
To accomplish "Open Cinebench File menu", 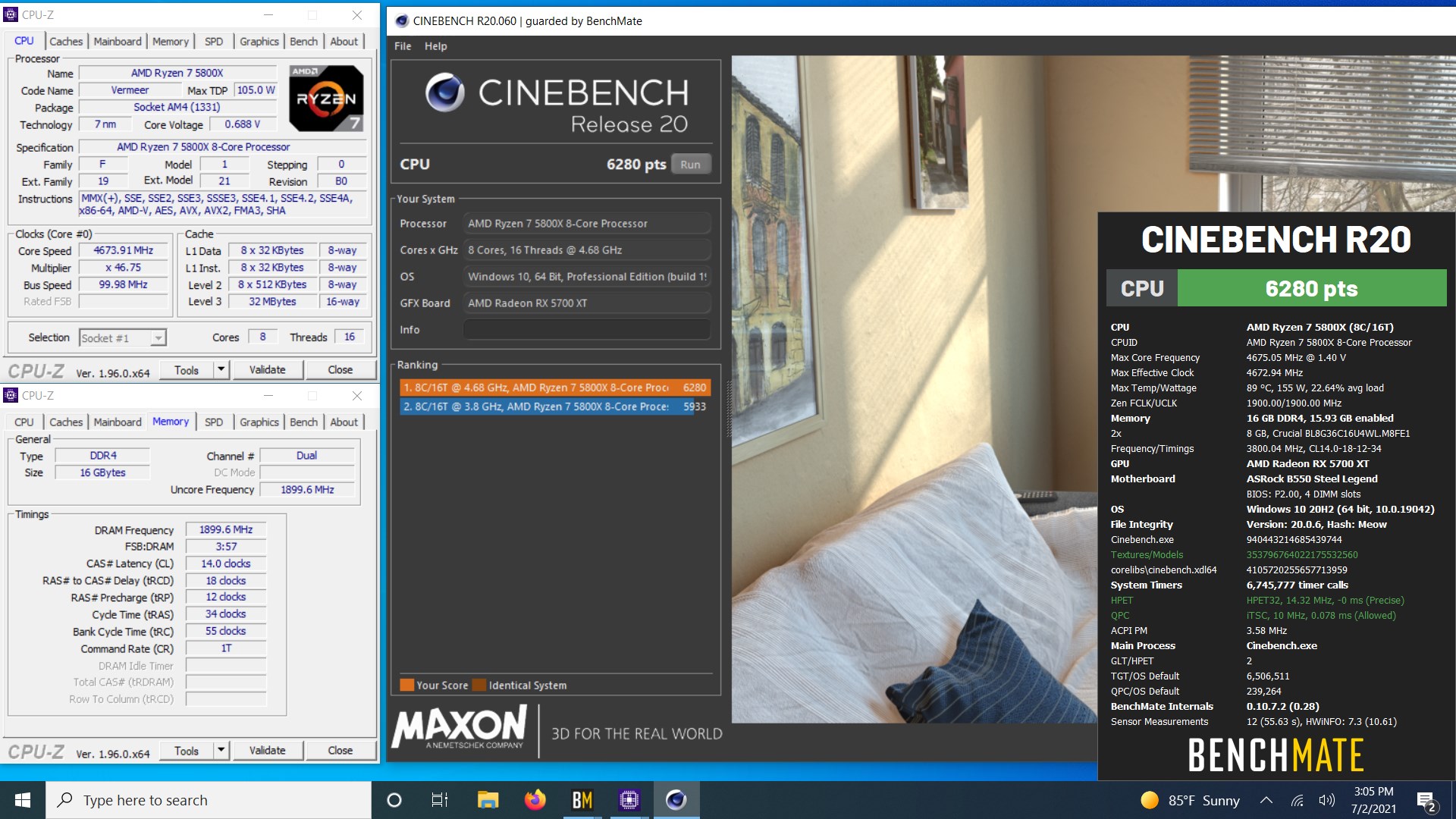I will (x=403, y=46).
